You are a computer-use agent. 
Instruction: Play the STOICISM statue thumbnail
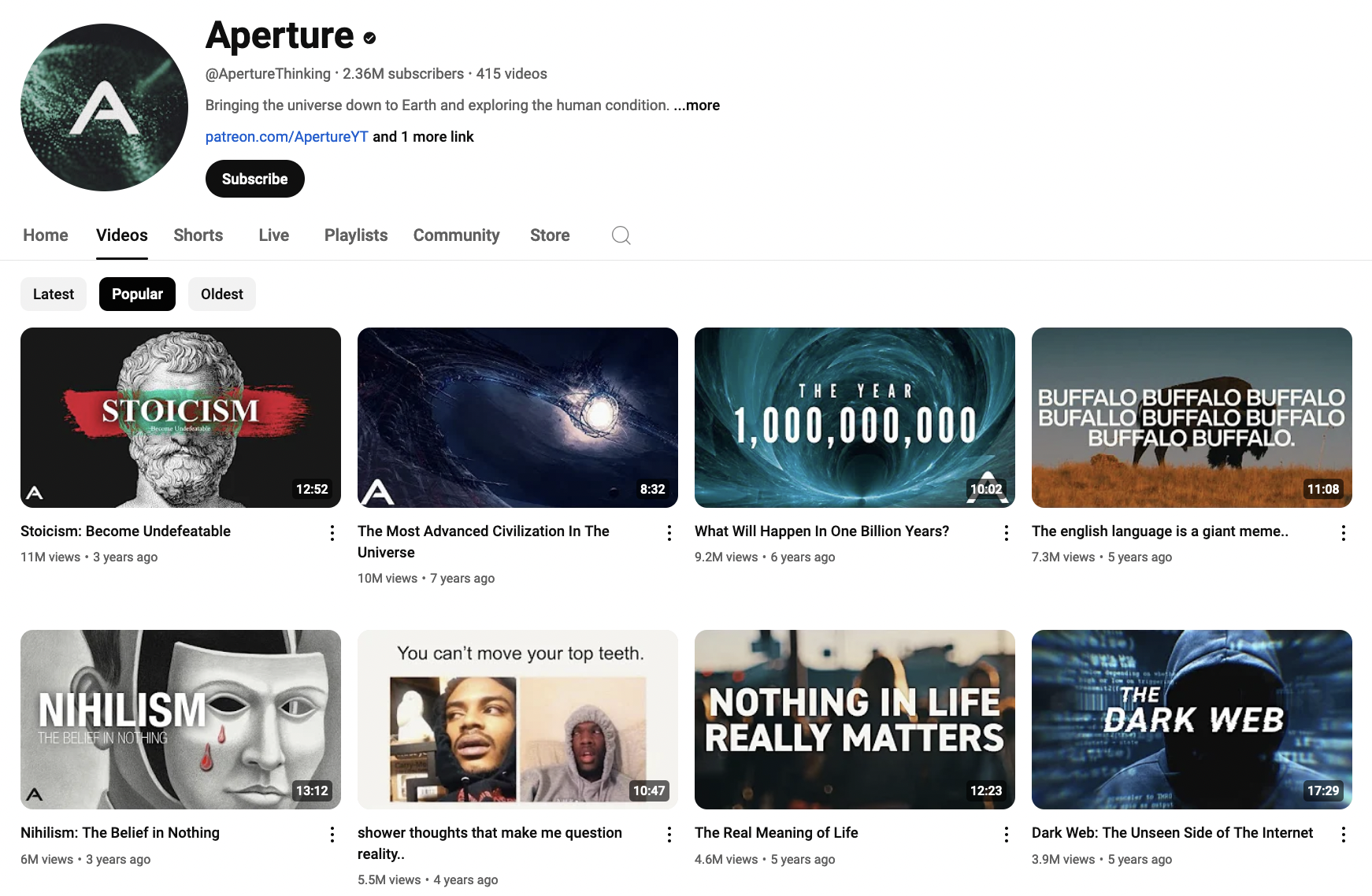(180, 417)
